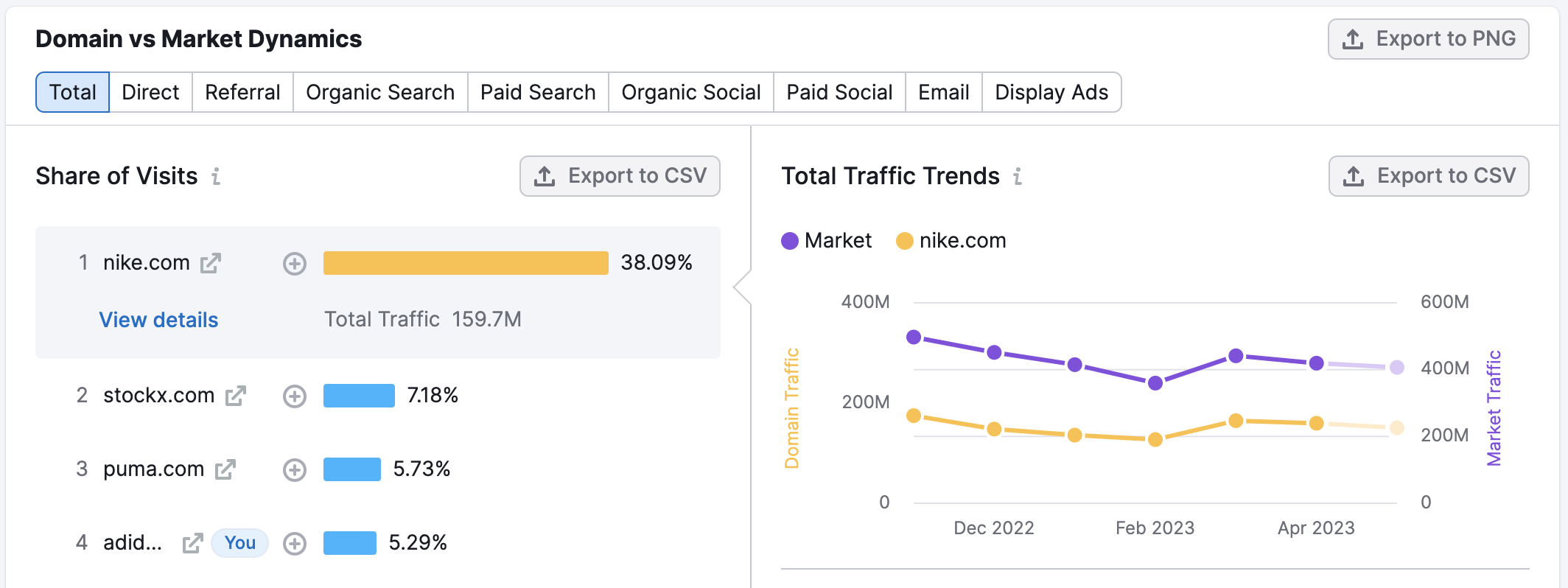The height and width of the screenshot is (588, 1568).
Task: Click puma.com blue share bar
Action: pyautogui.click(x=352, y=469)
